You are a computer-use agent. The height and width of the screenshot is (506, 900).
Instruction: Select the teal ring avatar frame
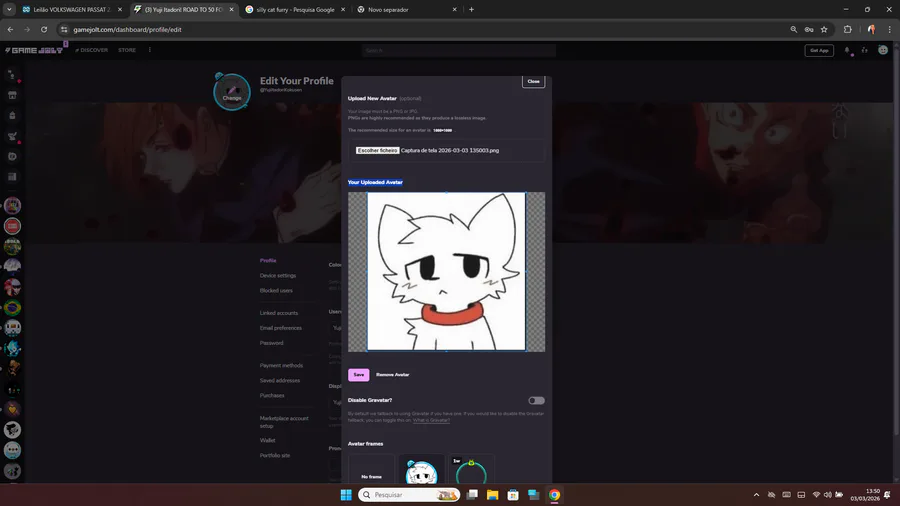tap(471, 469)
